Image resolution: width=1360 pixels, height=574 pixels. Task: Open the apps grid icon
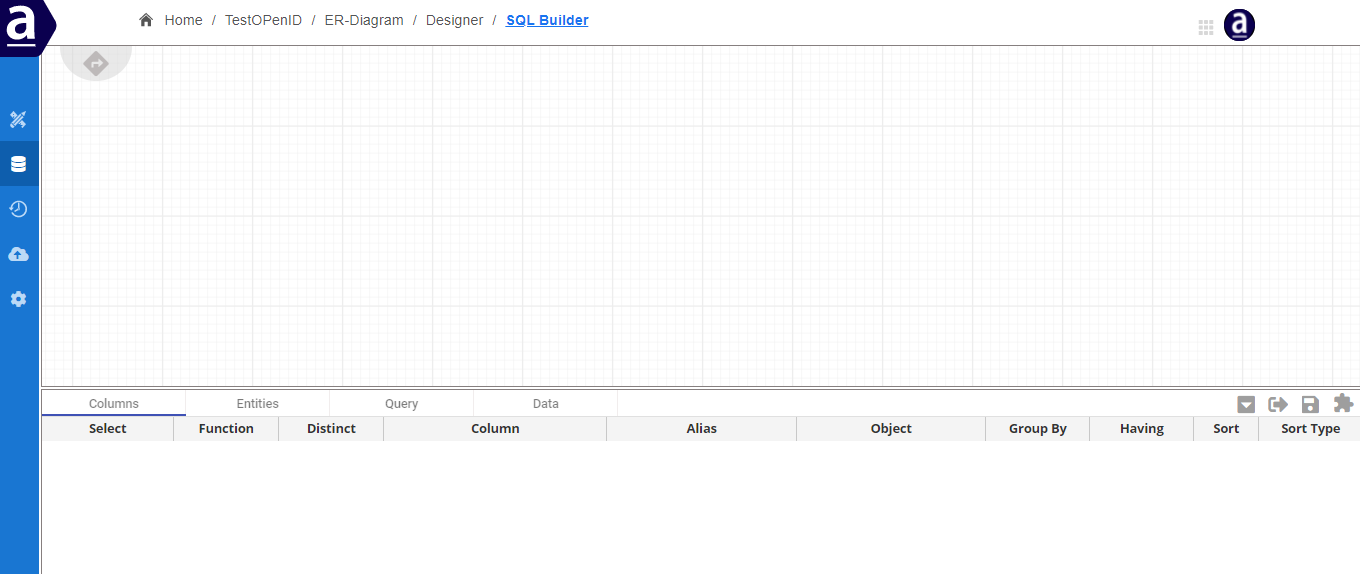point(1206,27)
